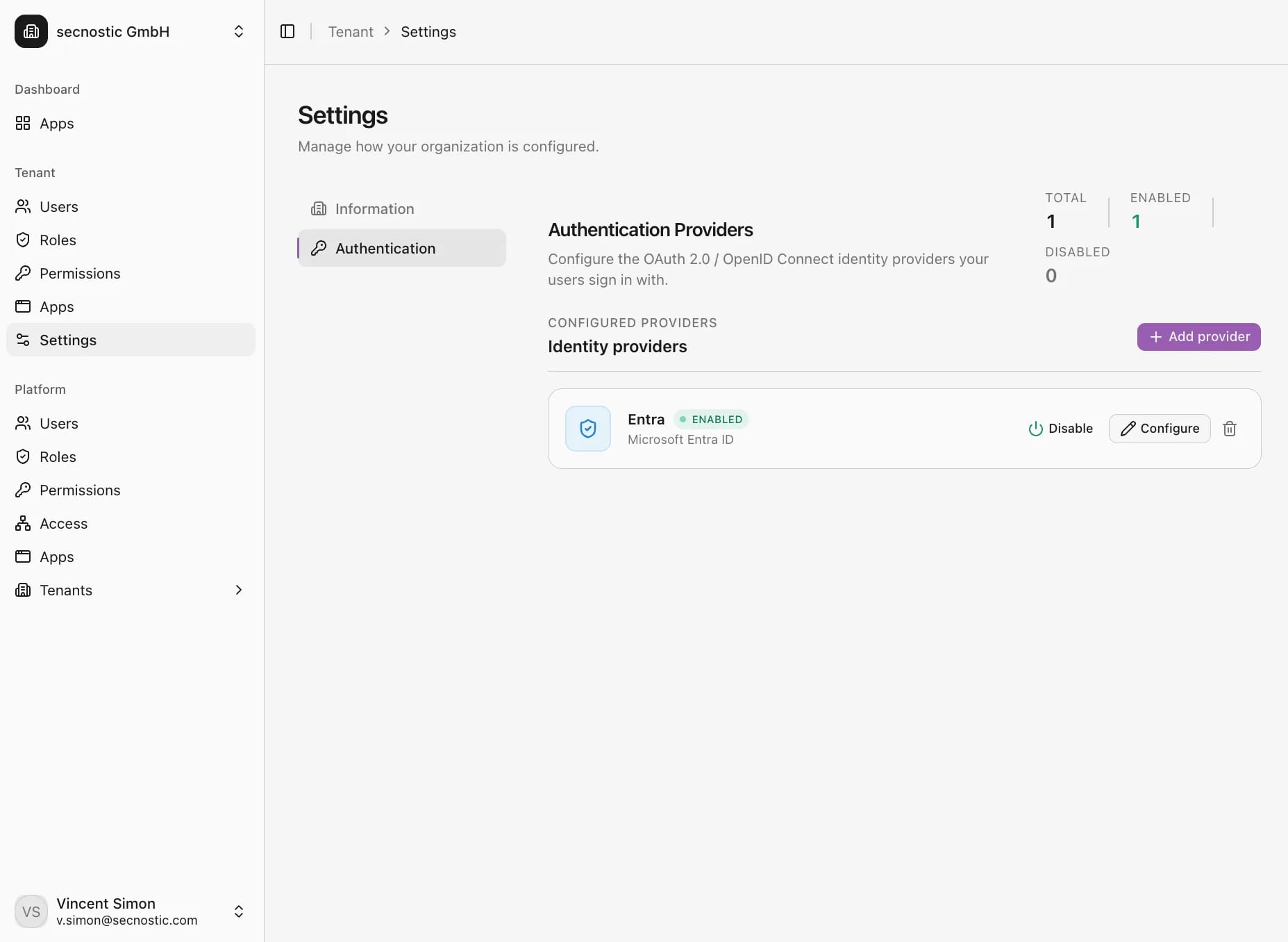Open Access in the Platform section

[x=131, y=523]
